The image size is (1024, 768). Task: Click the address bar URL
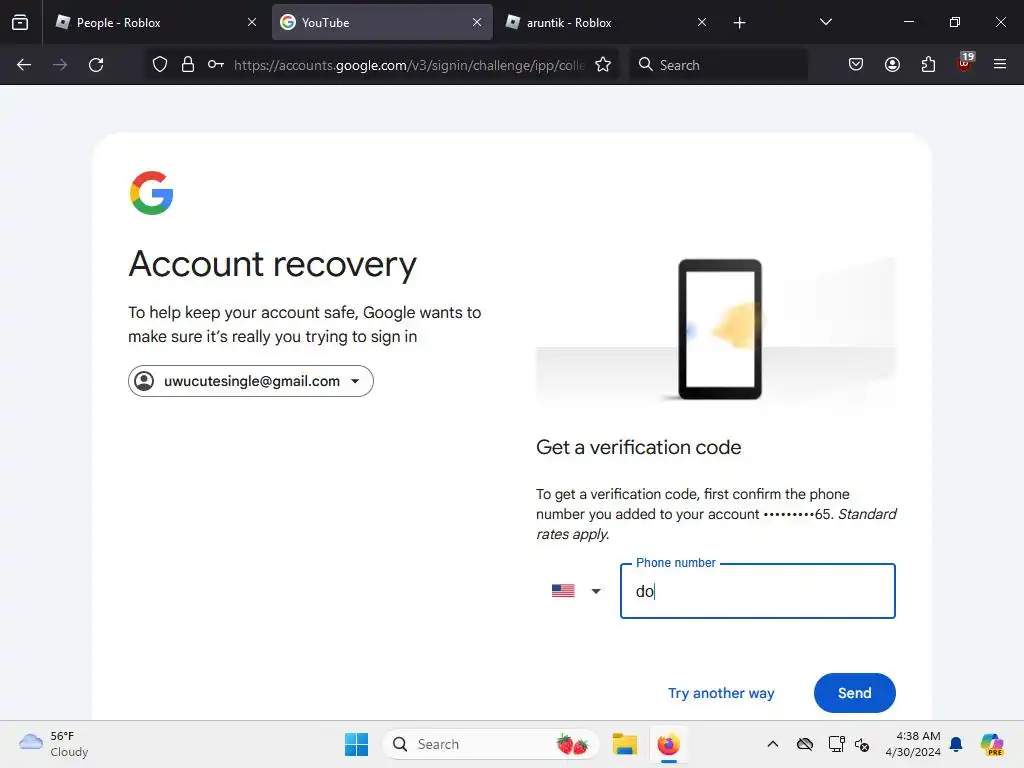[409, 65]
